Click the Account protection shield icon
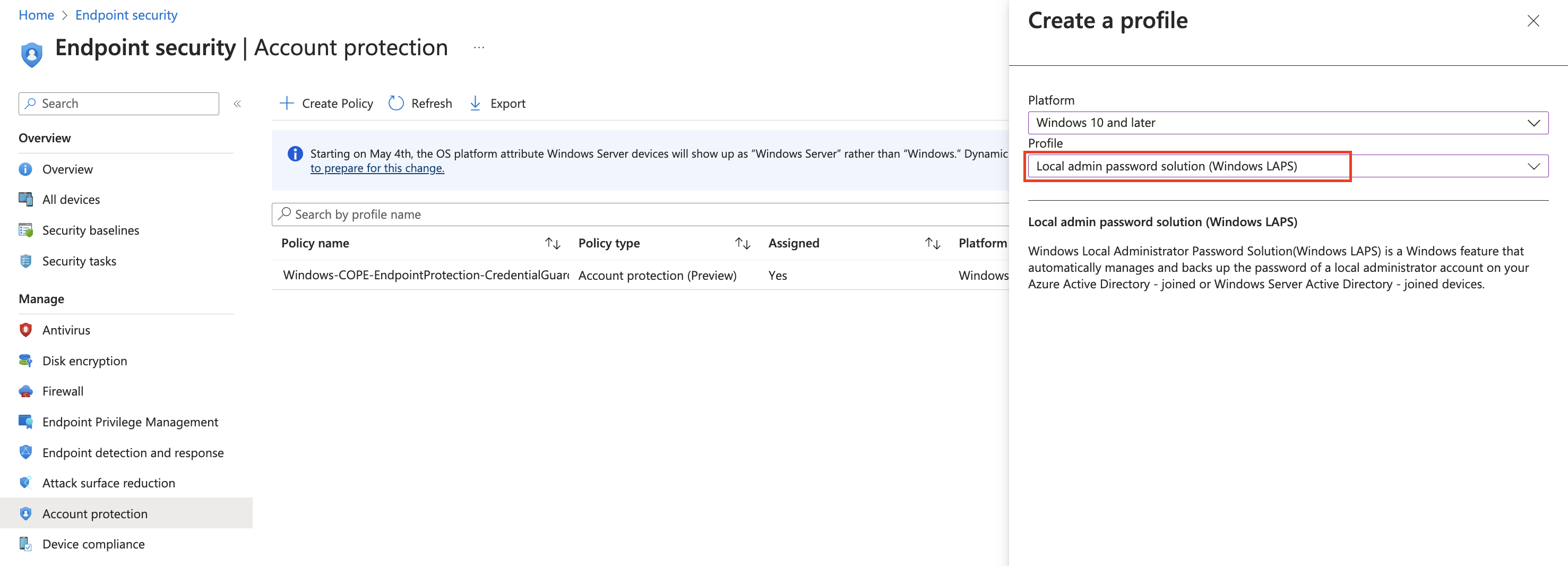 coord(25,513)
